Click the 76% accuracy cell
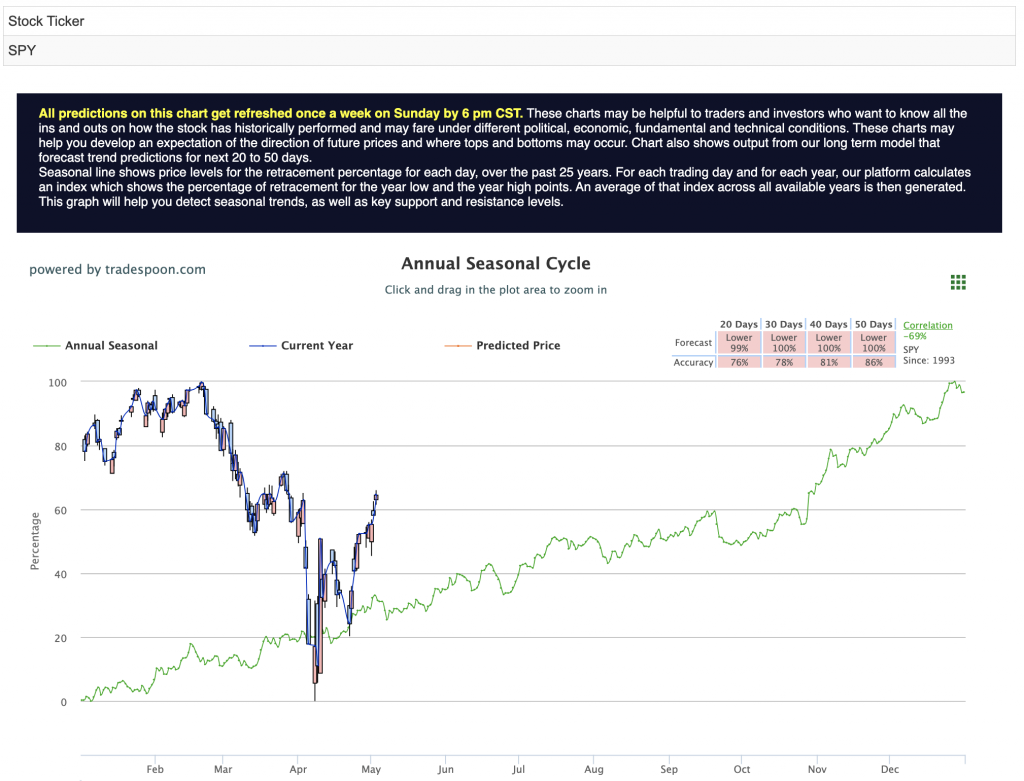Image resolution: width=1024 pixels, height=781 pixels. 739,362
